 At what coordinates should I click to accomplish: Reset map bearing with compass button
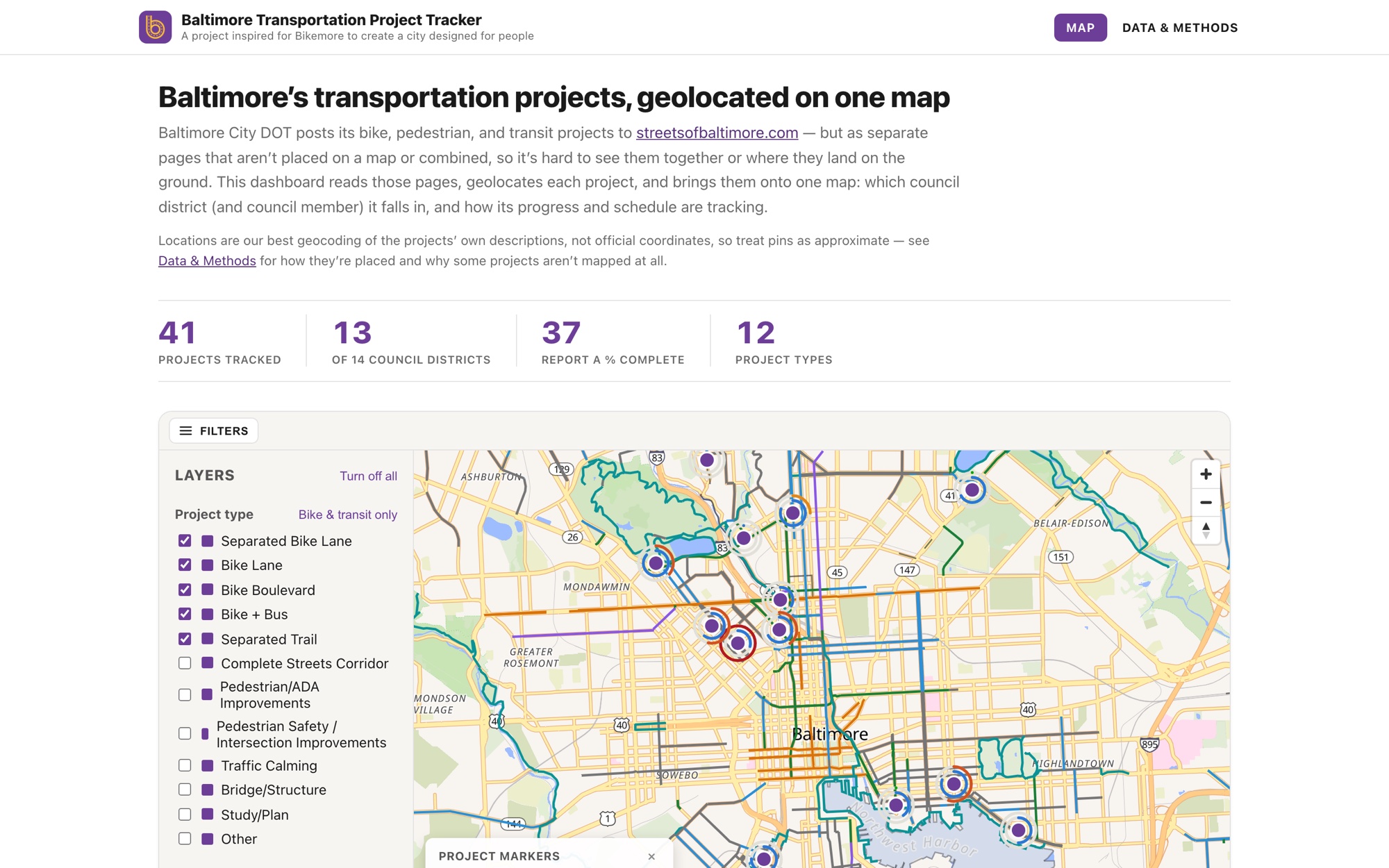point(1206,530)
